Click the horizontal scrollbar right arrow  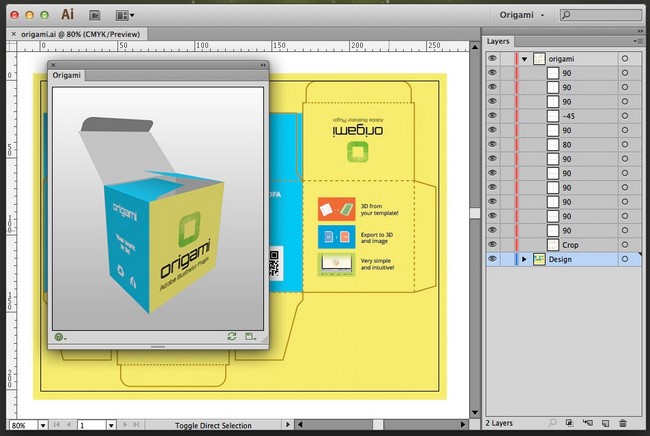(463, 424)
